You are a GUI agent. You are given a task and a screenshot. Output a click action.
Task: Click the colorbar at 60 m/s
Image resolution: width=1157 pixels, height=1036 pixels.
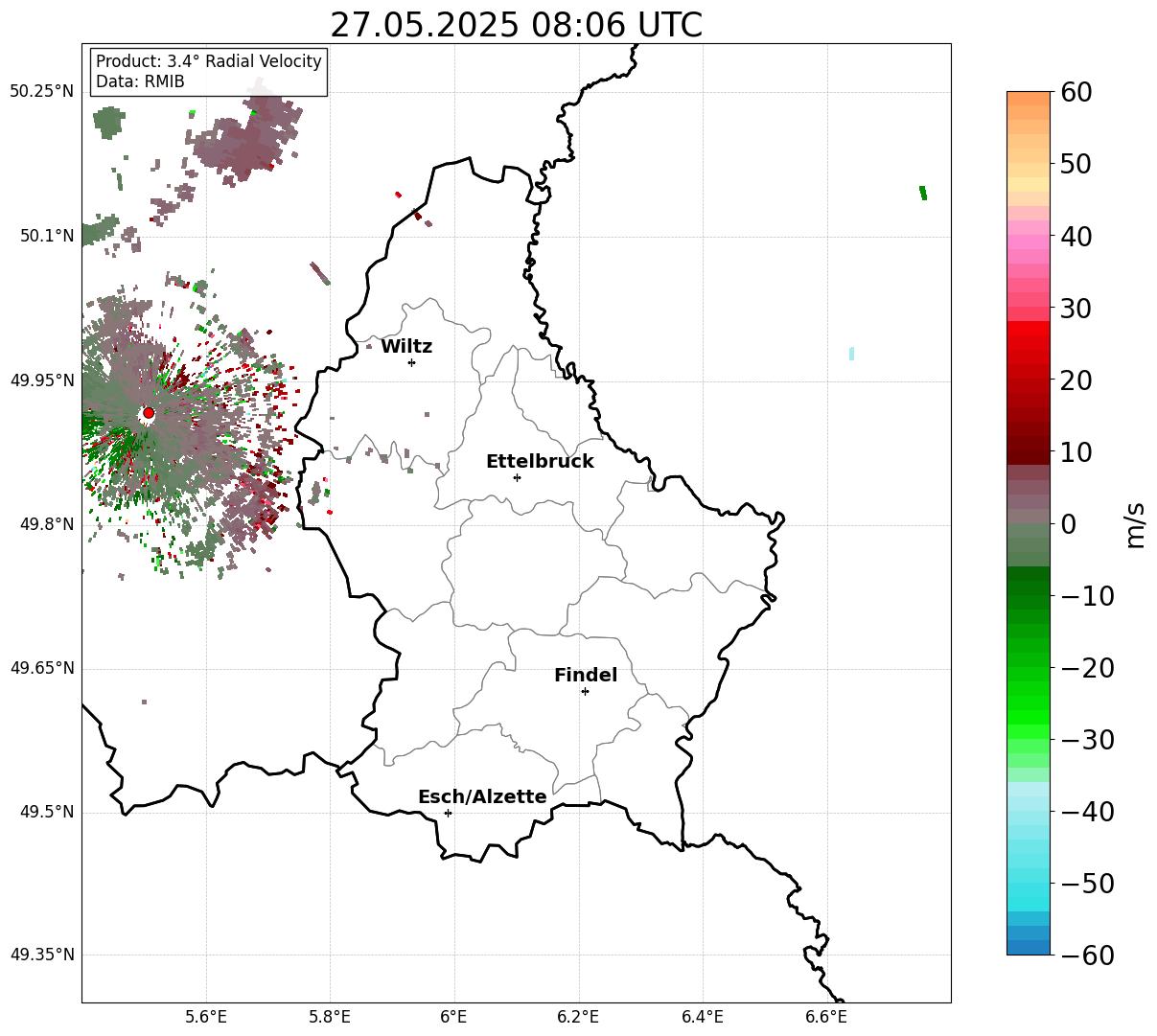[1029, 93]
